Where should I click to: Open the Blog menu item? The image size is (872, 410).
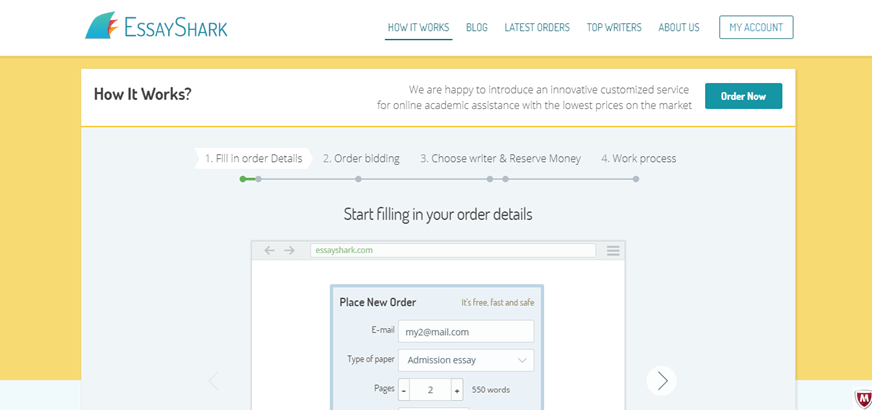coord(477,27)
